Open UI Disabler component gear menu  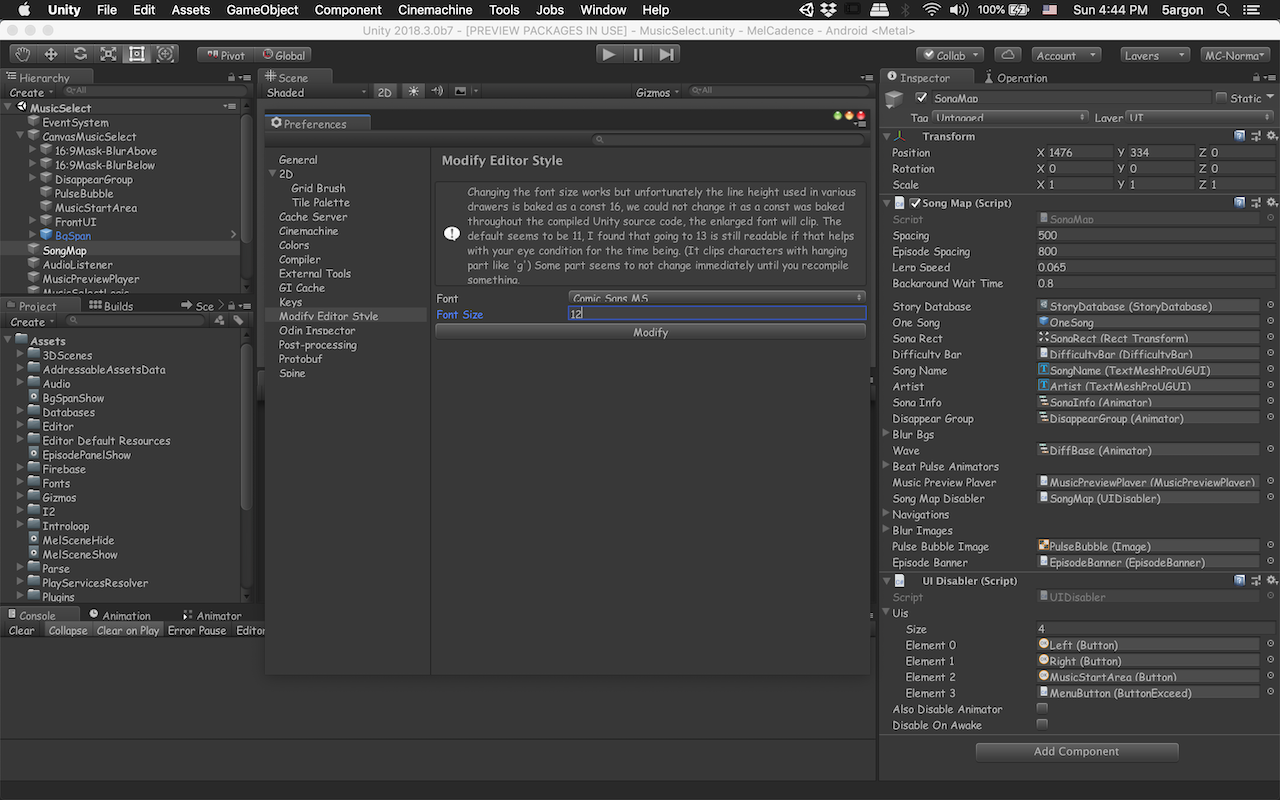[1271, 580]
